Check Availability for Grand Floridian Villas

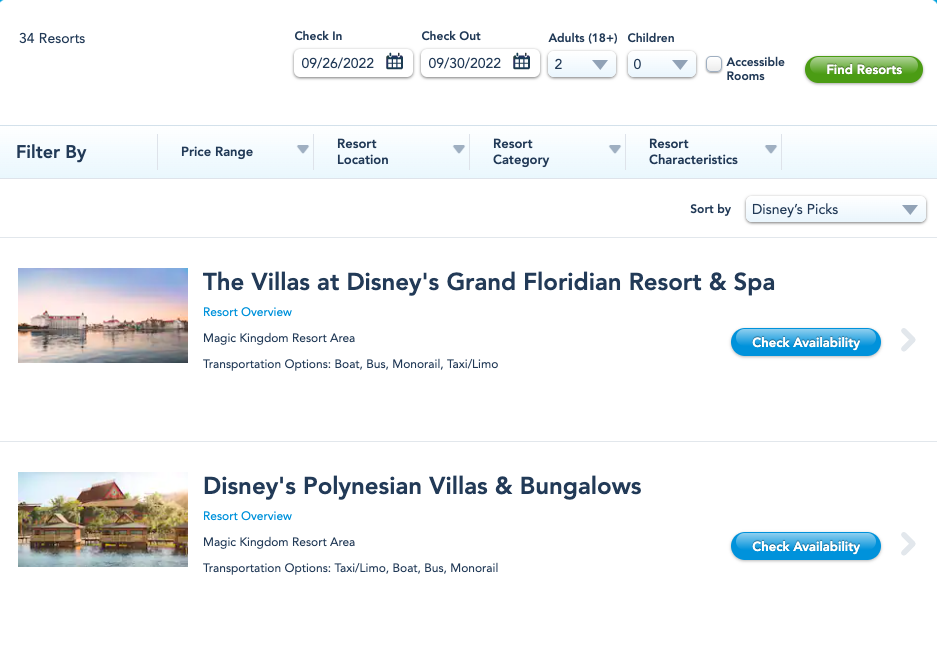tap(806, 342)
